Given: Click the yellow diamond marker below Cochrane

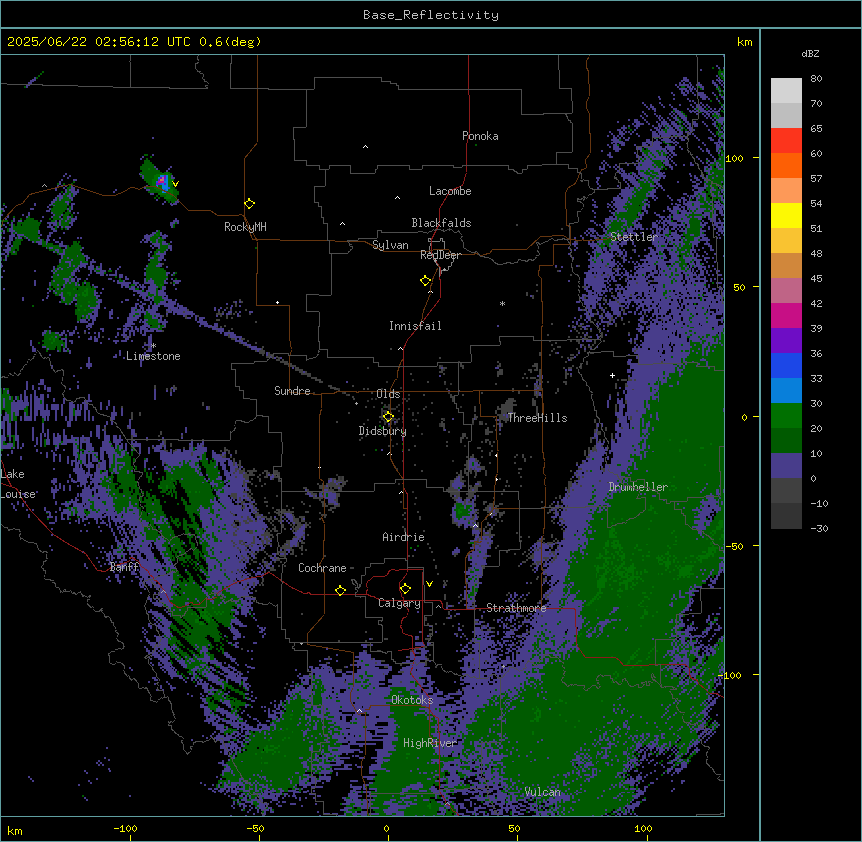Looking at the screenshot, I should 340,590.
